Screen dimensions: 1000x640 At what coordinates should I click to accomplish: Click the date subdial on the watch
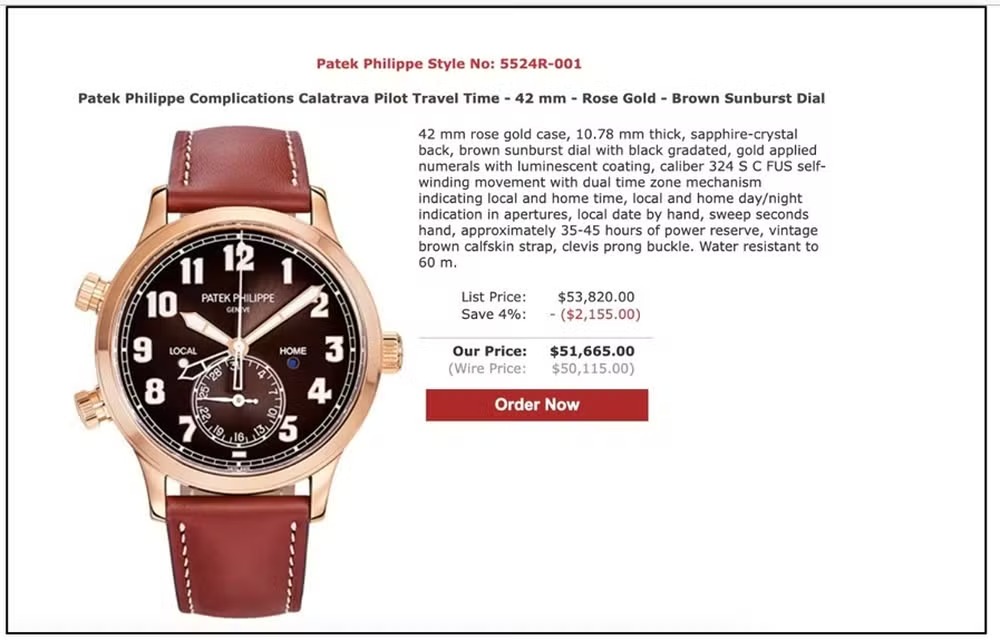pyautogui.click(x=239, y=400)
